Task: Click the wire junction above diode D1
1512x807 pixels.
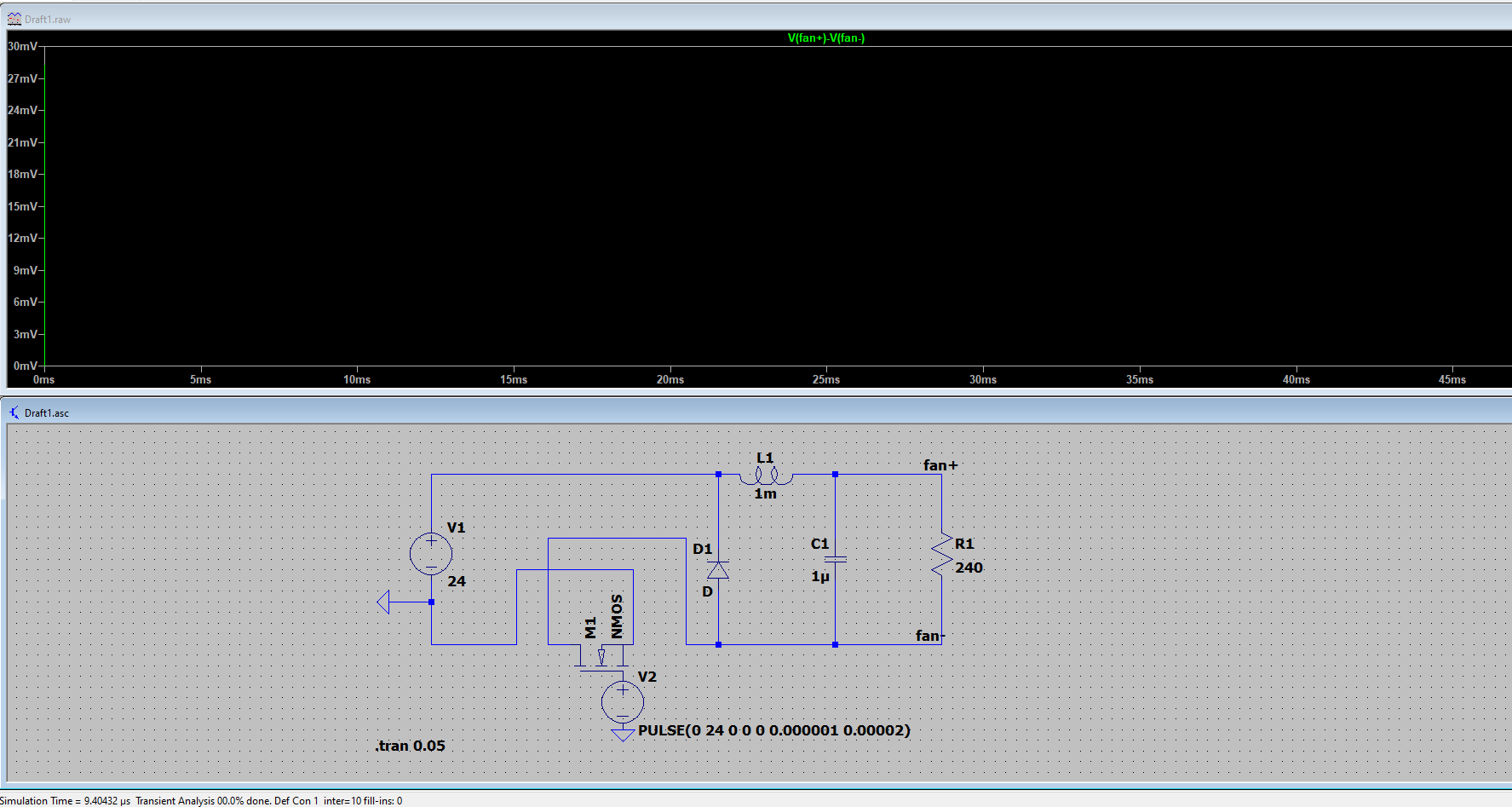Action: point(718,475)
